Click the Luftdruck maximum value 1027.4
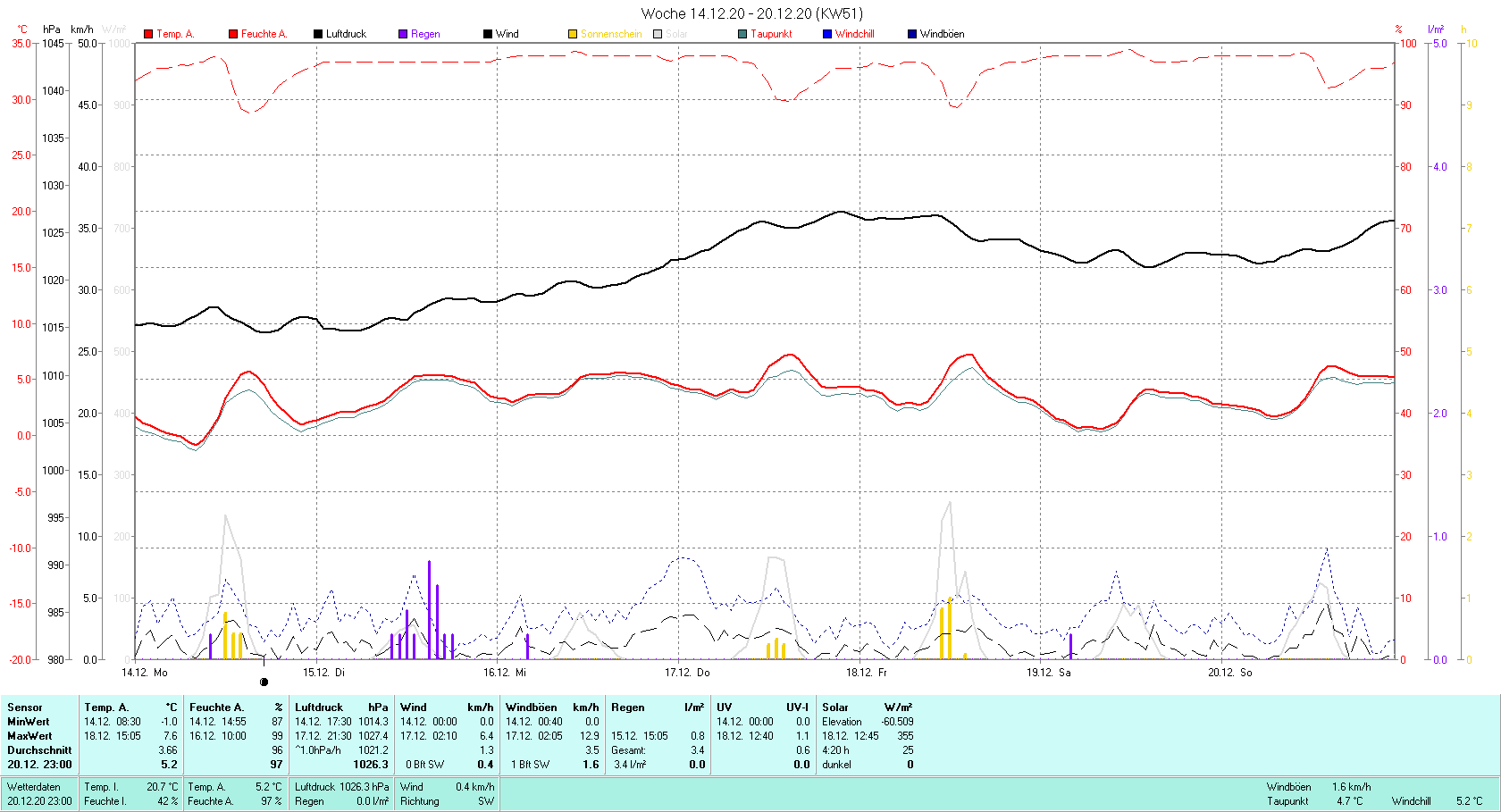The image size is (1501, 812). pyautogui.click(x=373, y=735)
